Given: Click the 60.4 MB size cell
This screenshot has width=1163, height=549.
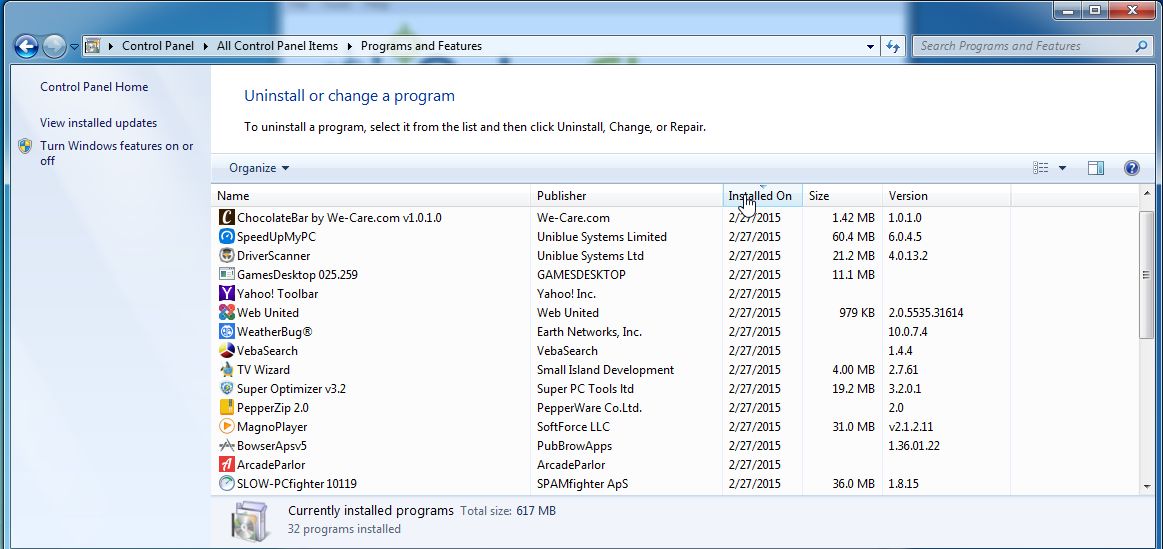Looking at the screenshot, I should pos(853,237).
